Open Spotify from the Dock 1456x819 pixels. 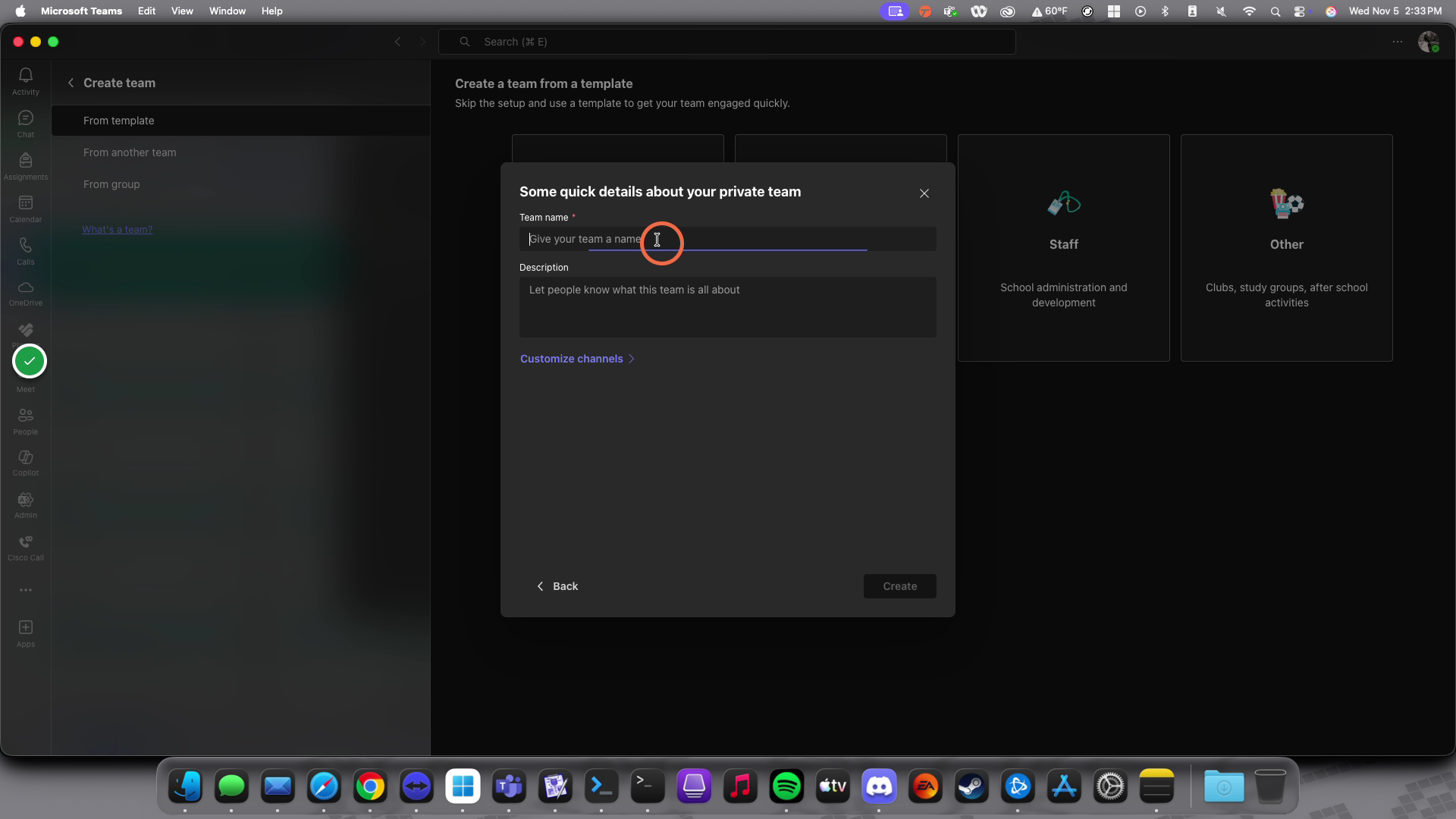(x=786, y=786)
